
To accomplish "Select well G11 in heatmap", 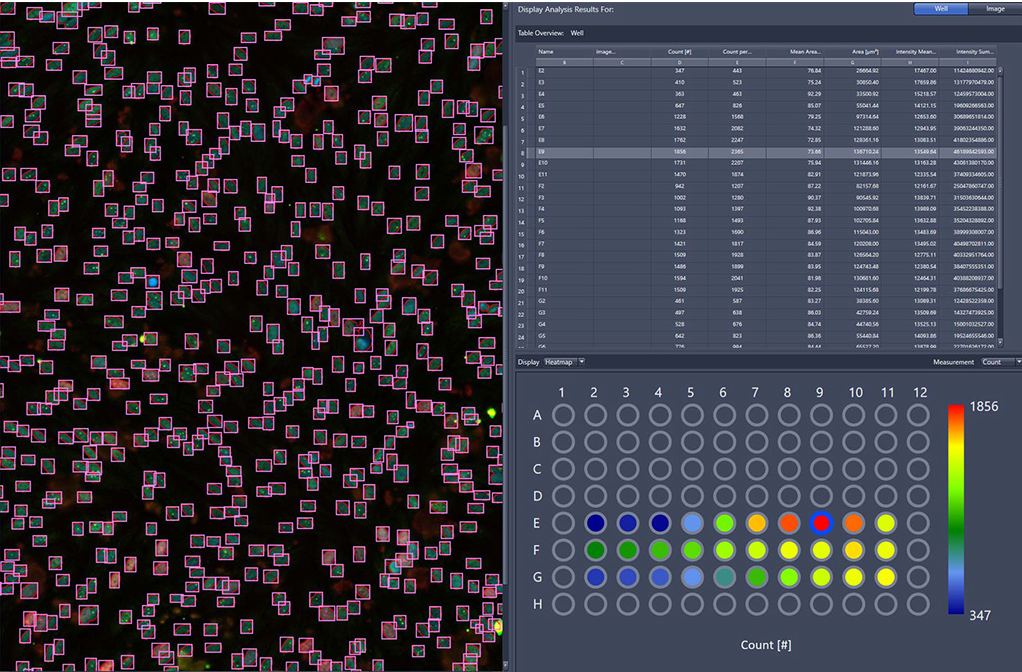I will point(886,577).
